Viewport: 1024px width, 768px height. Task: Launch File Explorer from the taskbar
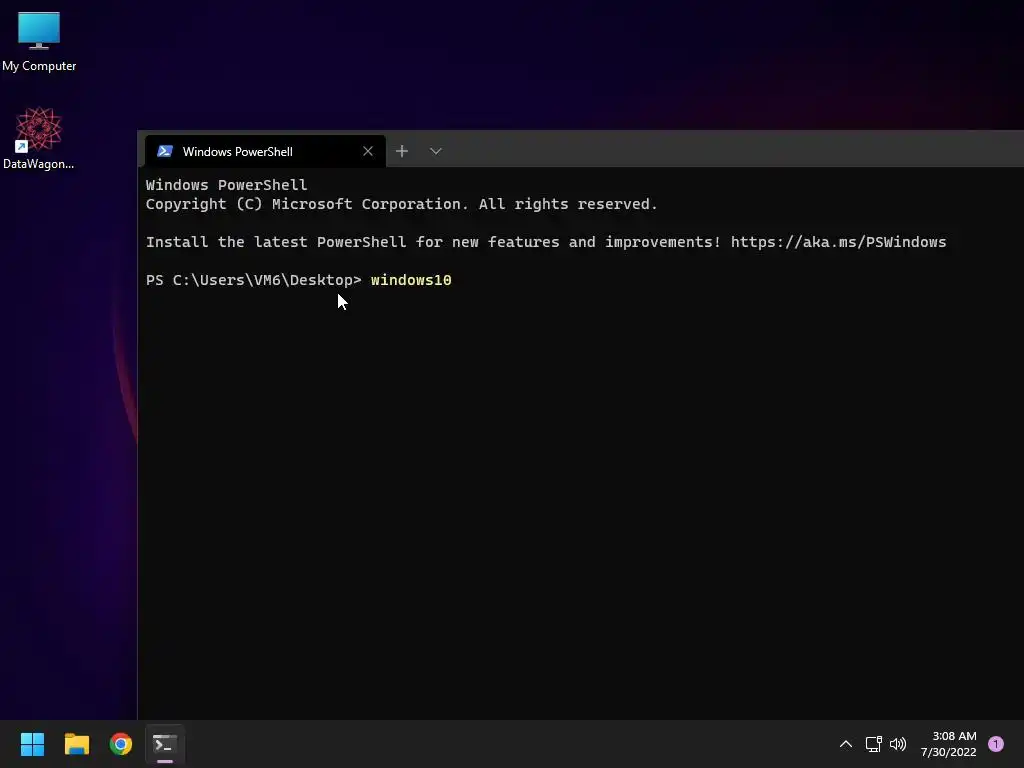coord(76,744)
